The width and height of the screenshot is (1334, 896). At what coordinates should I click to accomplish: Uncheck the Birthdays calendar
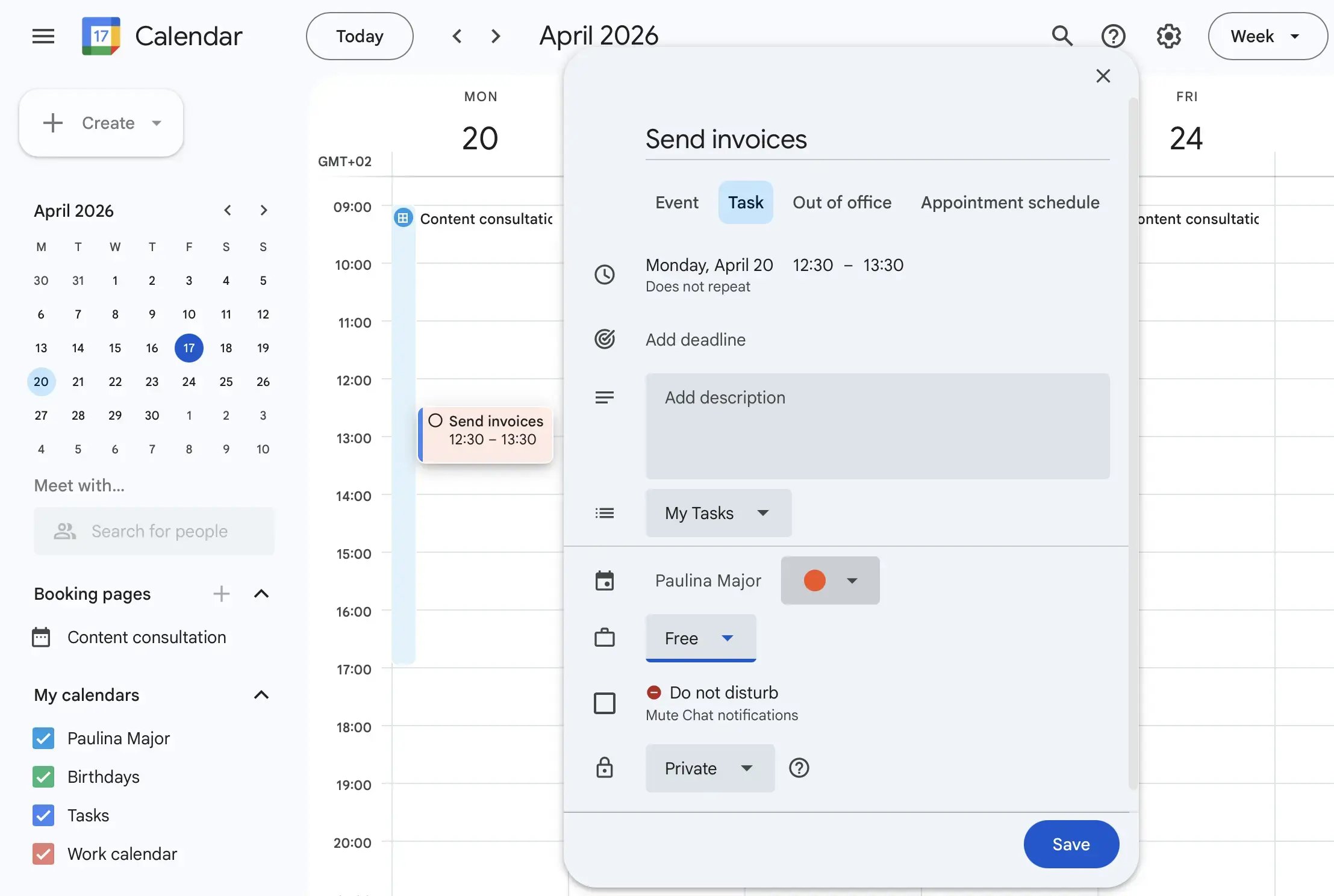tap(43, 777)
